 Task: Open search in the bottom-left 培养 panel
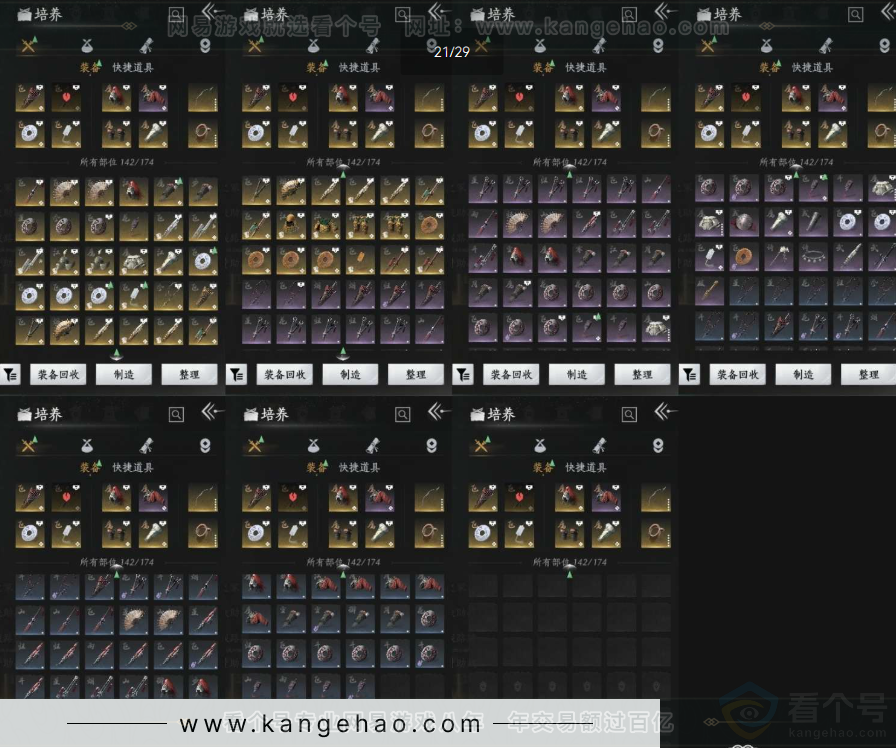click(176, 414)
